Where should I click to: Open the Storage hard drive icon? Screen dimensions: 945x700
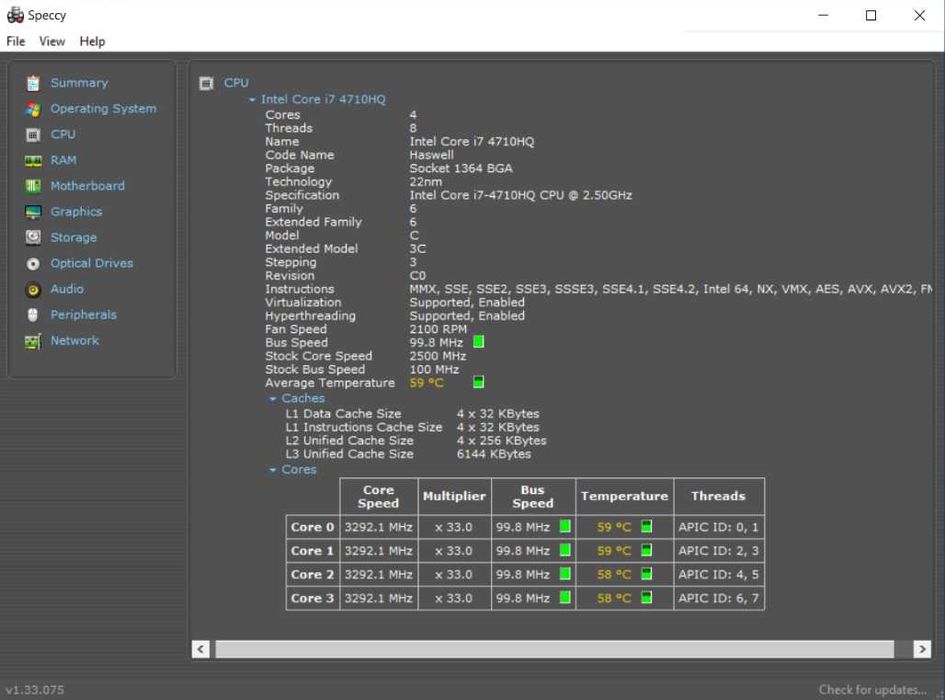[33, 238]
